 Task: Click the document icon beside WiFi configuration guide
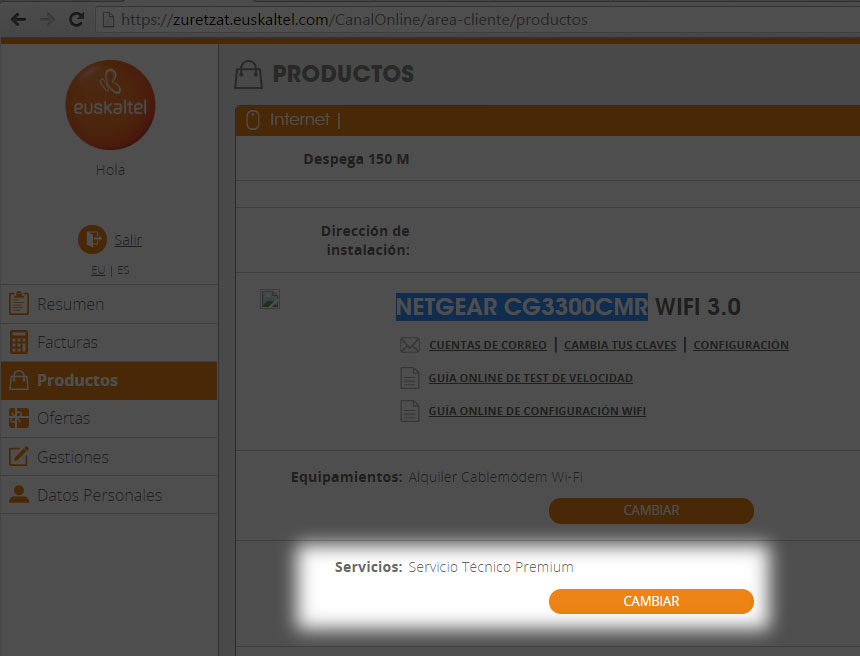[x=410, y=411]
